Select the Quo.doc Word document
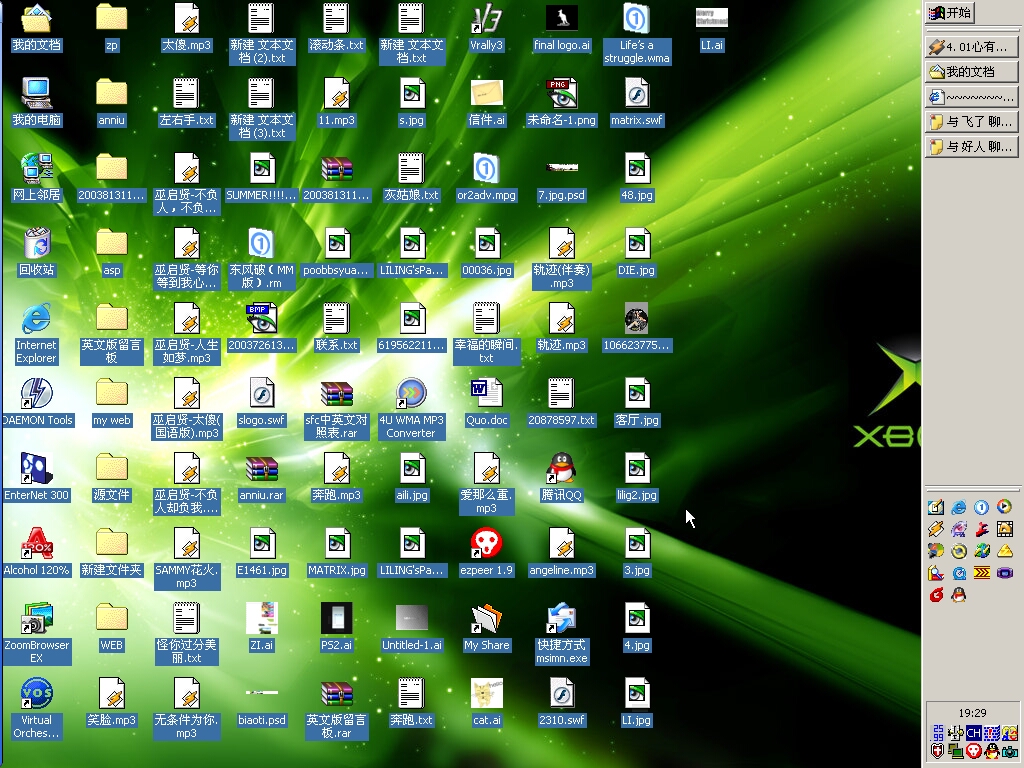Viewport: 1024px width, 768px height. pyautogui.click(x=487, y=402)
